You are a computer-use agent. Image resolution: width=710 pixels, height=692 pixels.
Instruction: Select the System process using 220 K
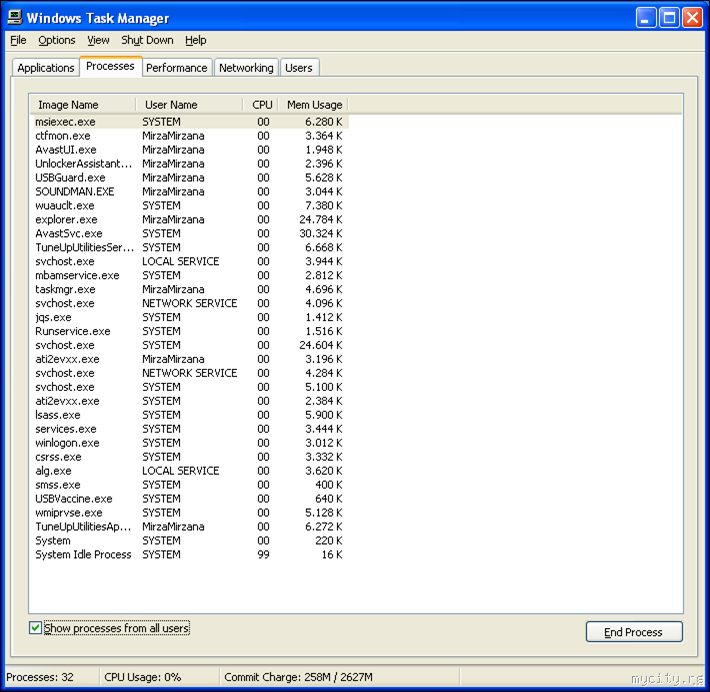pos(189,541)
